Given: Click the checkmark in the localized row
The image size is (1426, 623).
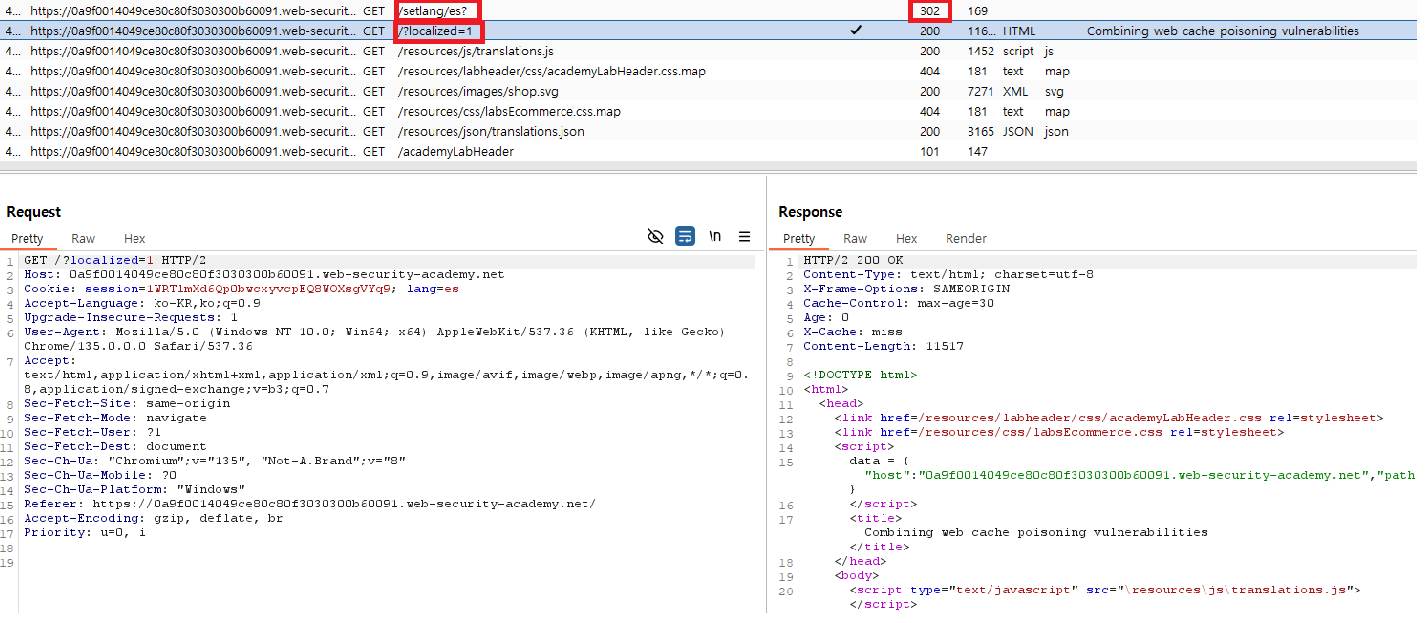Looking at the screenshot, I should click(856, 31).
